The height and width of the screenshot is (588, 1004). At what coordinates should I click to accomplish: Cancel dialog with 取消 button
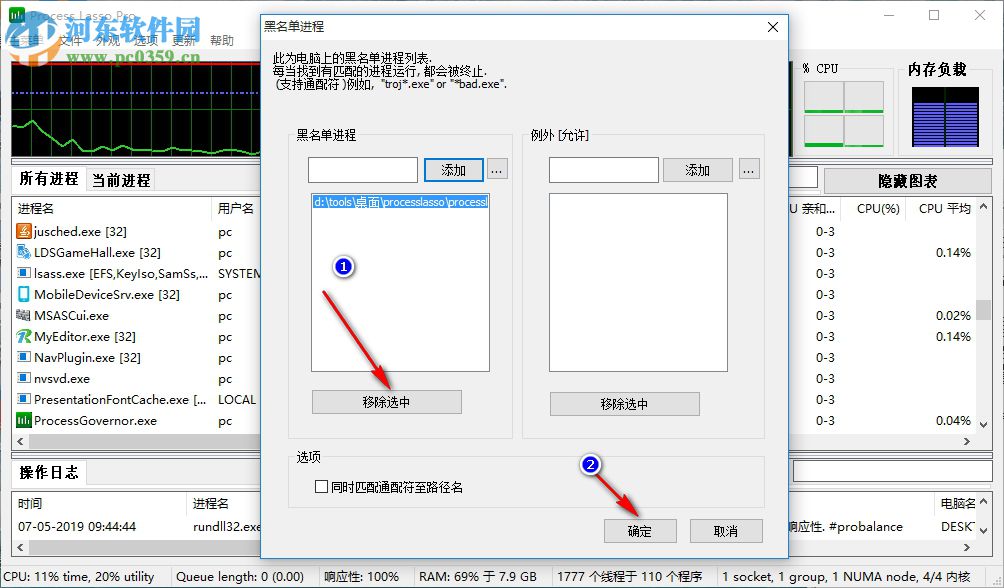pos(725,531)
